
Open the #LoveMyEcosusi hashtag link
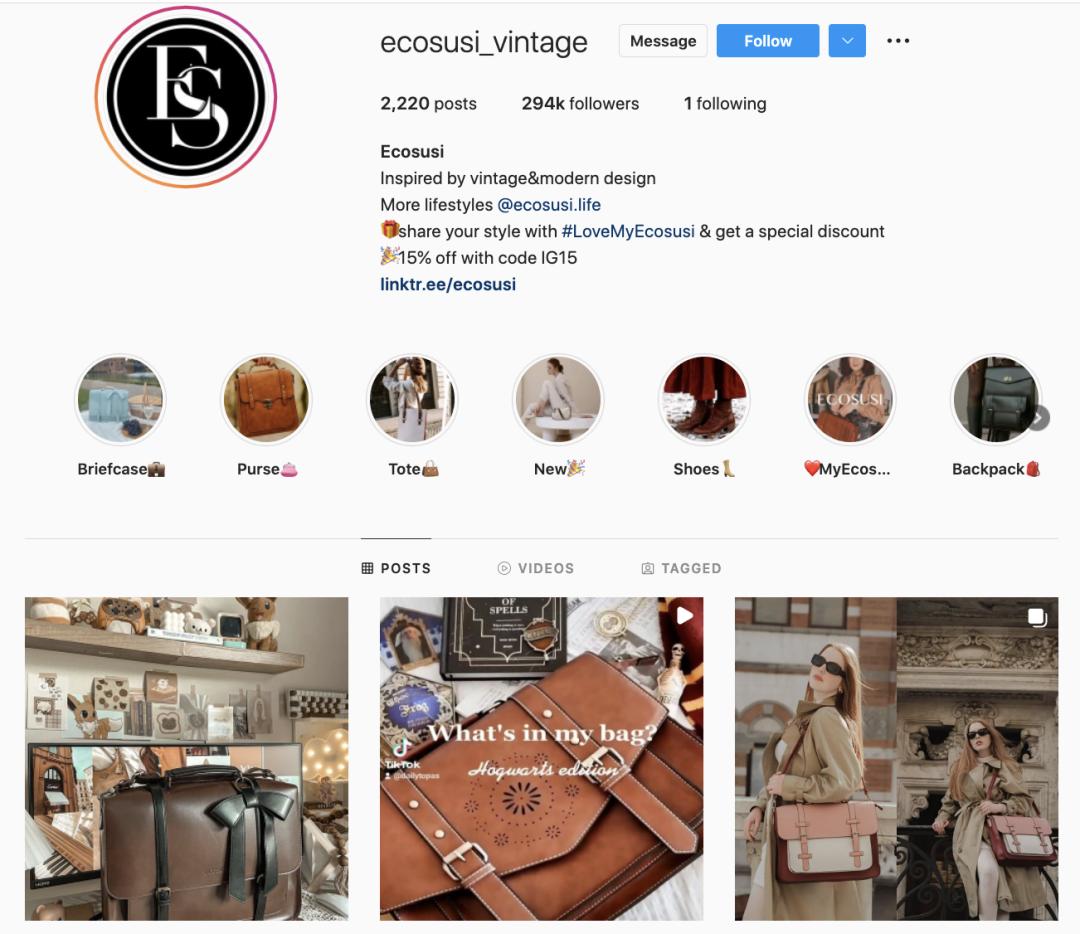click(628, 231)
